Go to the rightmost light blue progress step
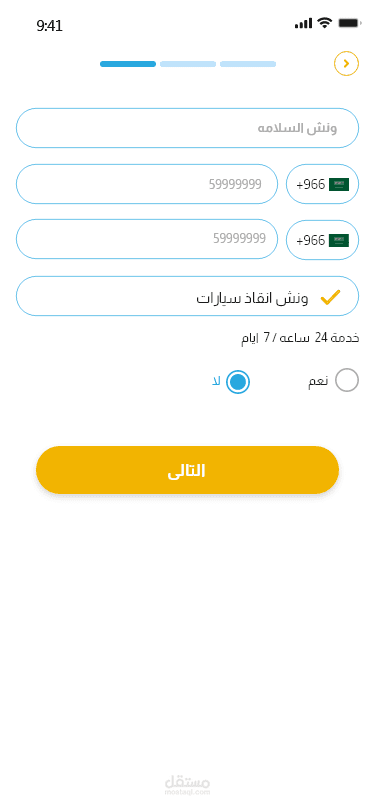The width and height of the screenshot is (375, 812). click(248, 64)
